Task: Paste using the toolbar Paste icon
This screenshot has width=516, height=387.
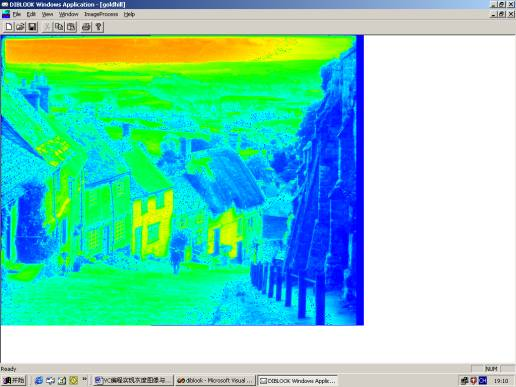Action: tap(71, 27)
